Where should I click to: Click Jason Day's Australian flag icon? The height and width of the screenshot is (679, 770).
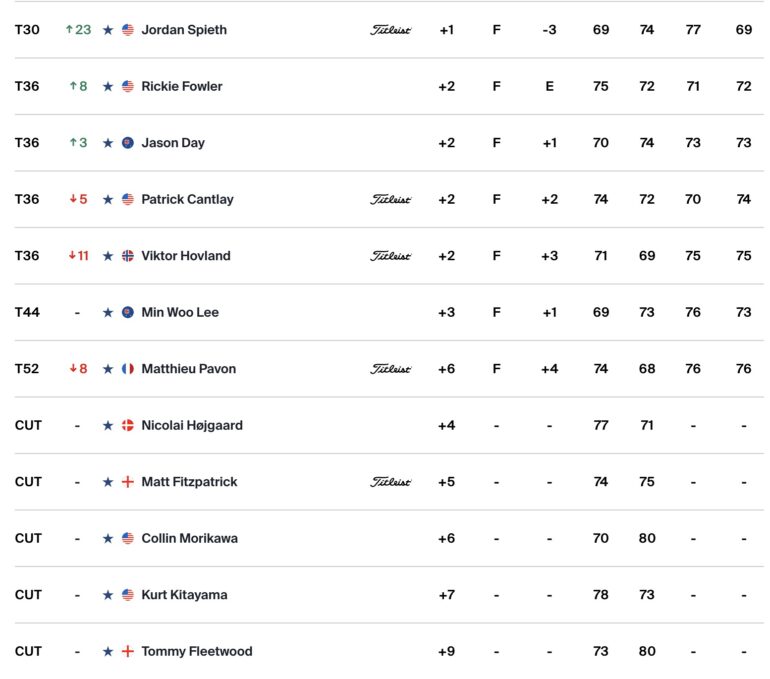click(x=128, y=143)
